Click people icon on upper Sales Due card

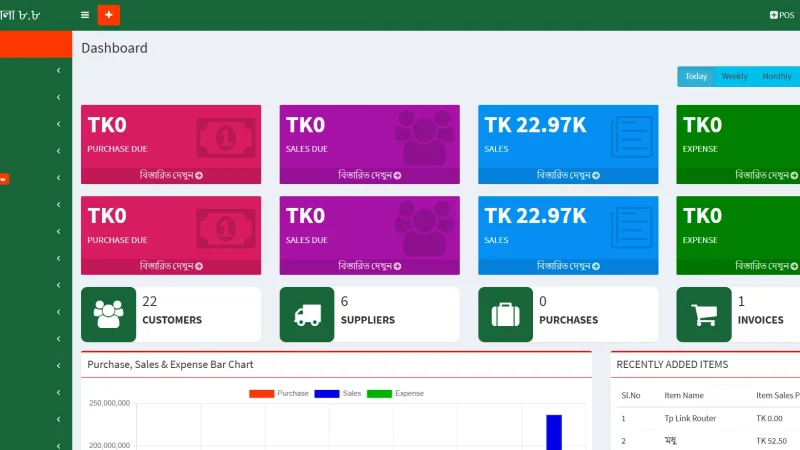pyautogui.click(x=424, y=137)
